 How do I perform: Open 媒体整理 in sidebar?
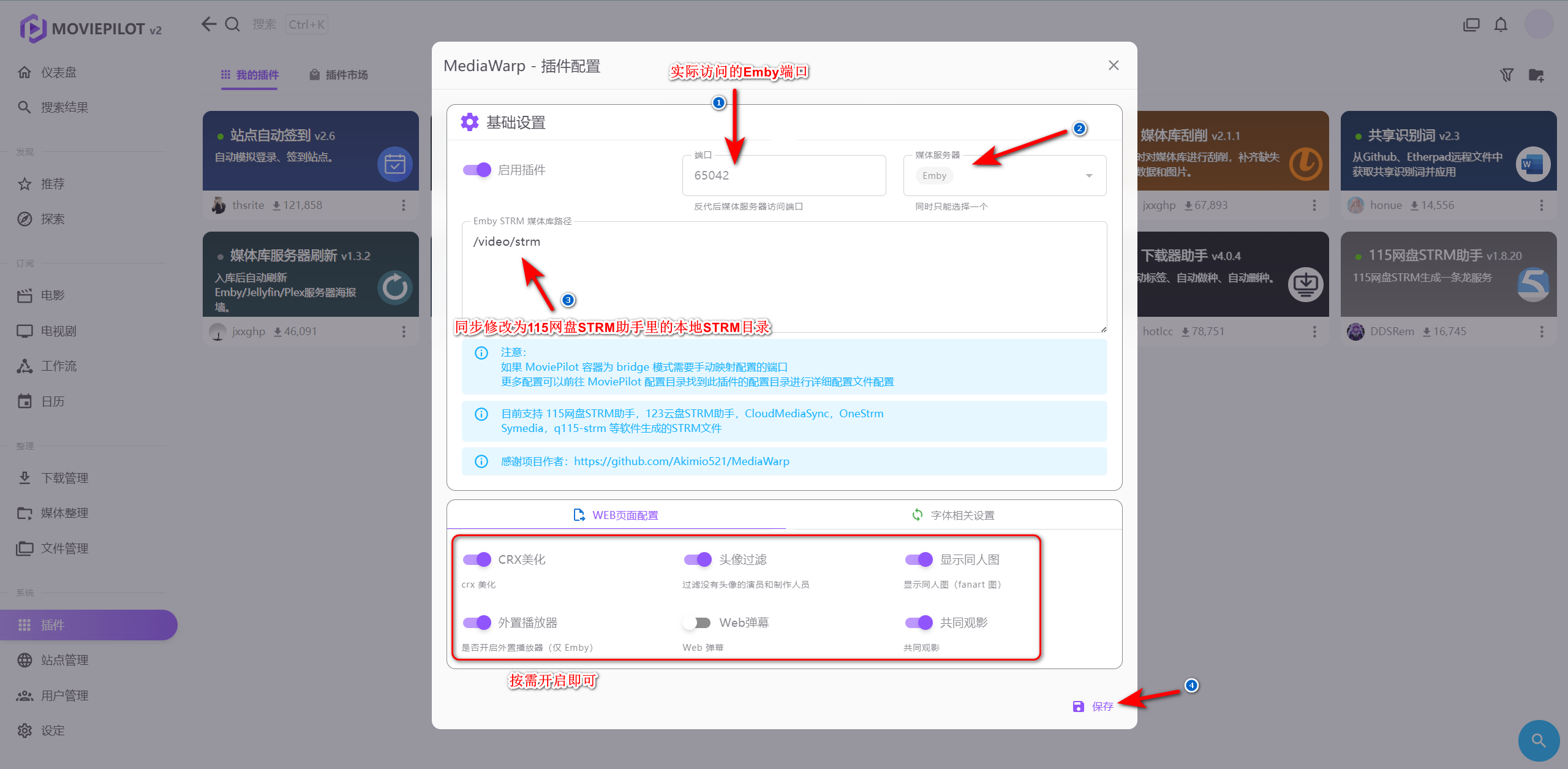pos(89,513)
